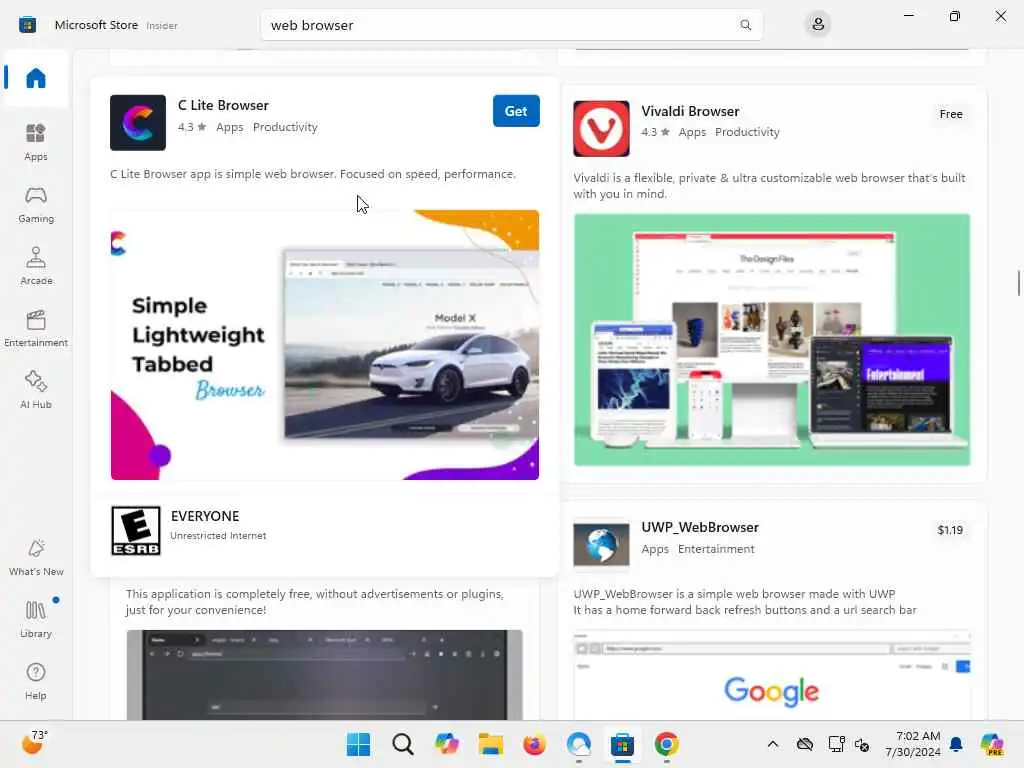
Task: Open the UWP_WebBrowser title link
Action: [699, 527]
